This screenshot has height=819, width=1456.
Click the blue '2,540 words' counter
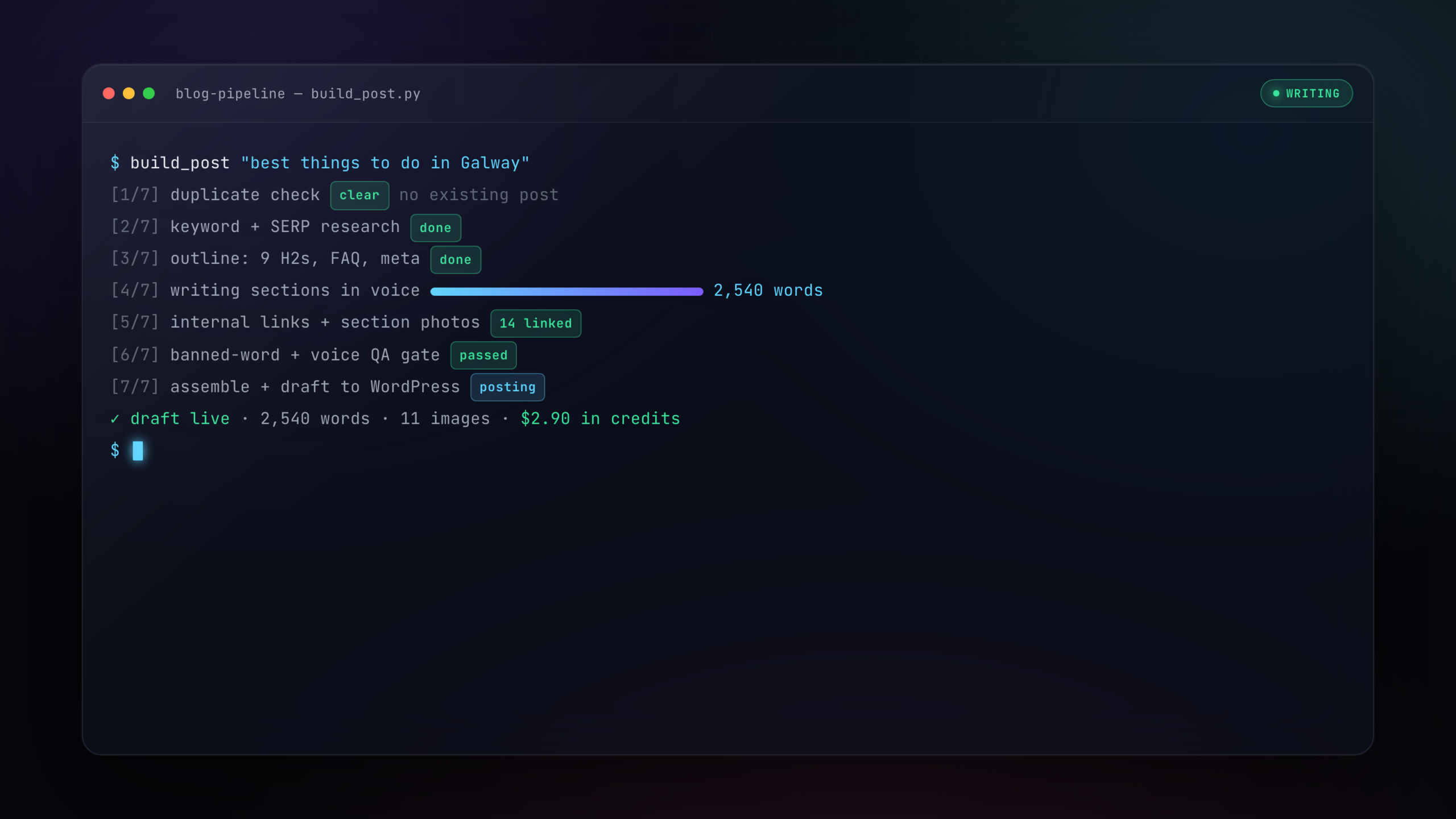coord(768,291)
